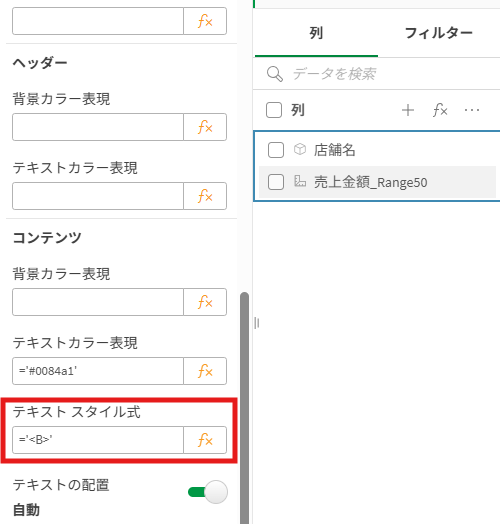Click the text style expression input field
Screen dimensions: 500x524
pyautogui.click(x=98, y=440)
